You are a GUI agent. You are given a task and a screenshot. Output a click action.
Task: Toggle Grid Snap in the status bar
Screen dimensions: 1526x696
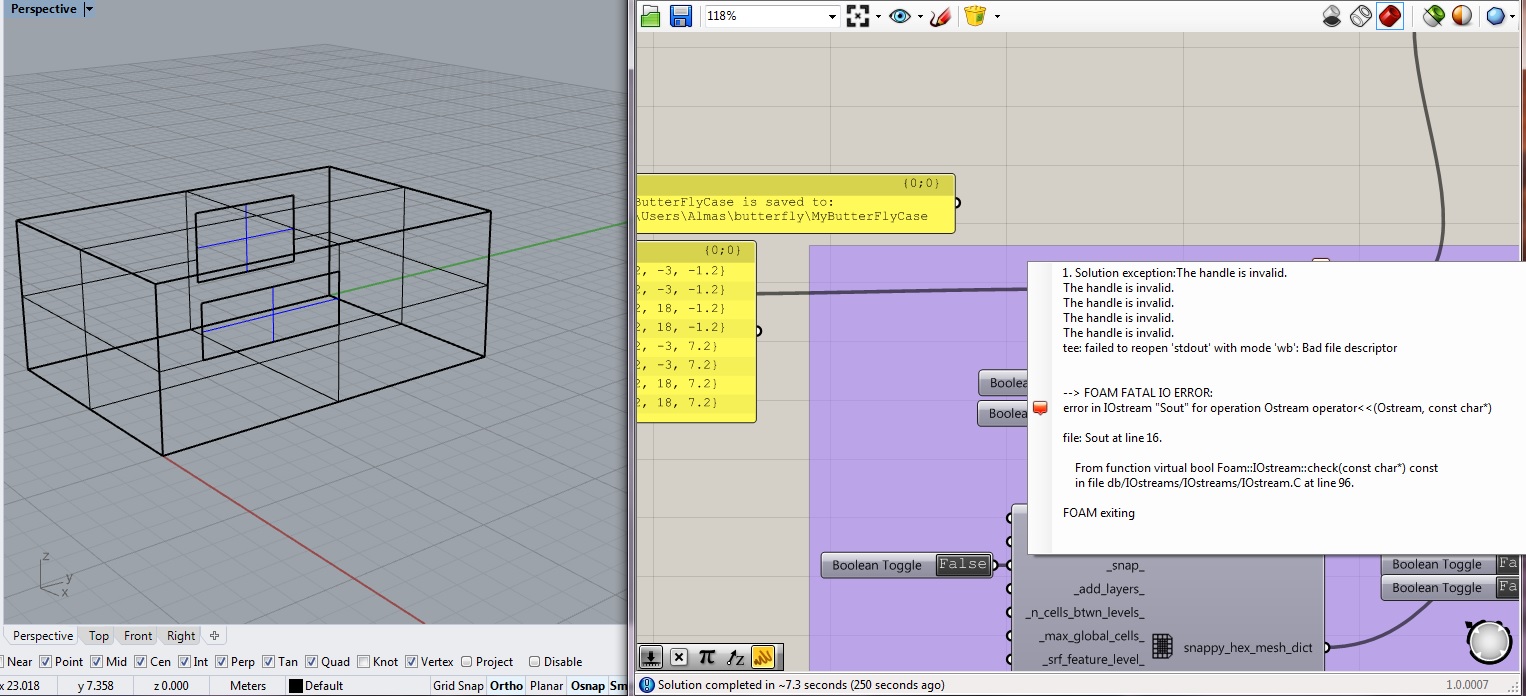pyautogui.click(x=458, y=686)
